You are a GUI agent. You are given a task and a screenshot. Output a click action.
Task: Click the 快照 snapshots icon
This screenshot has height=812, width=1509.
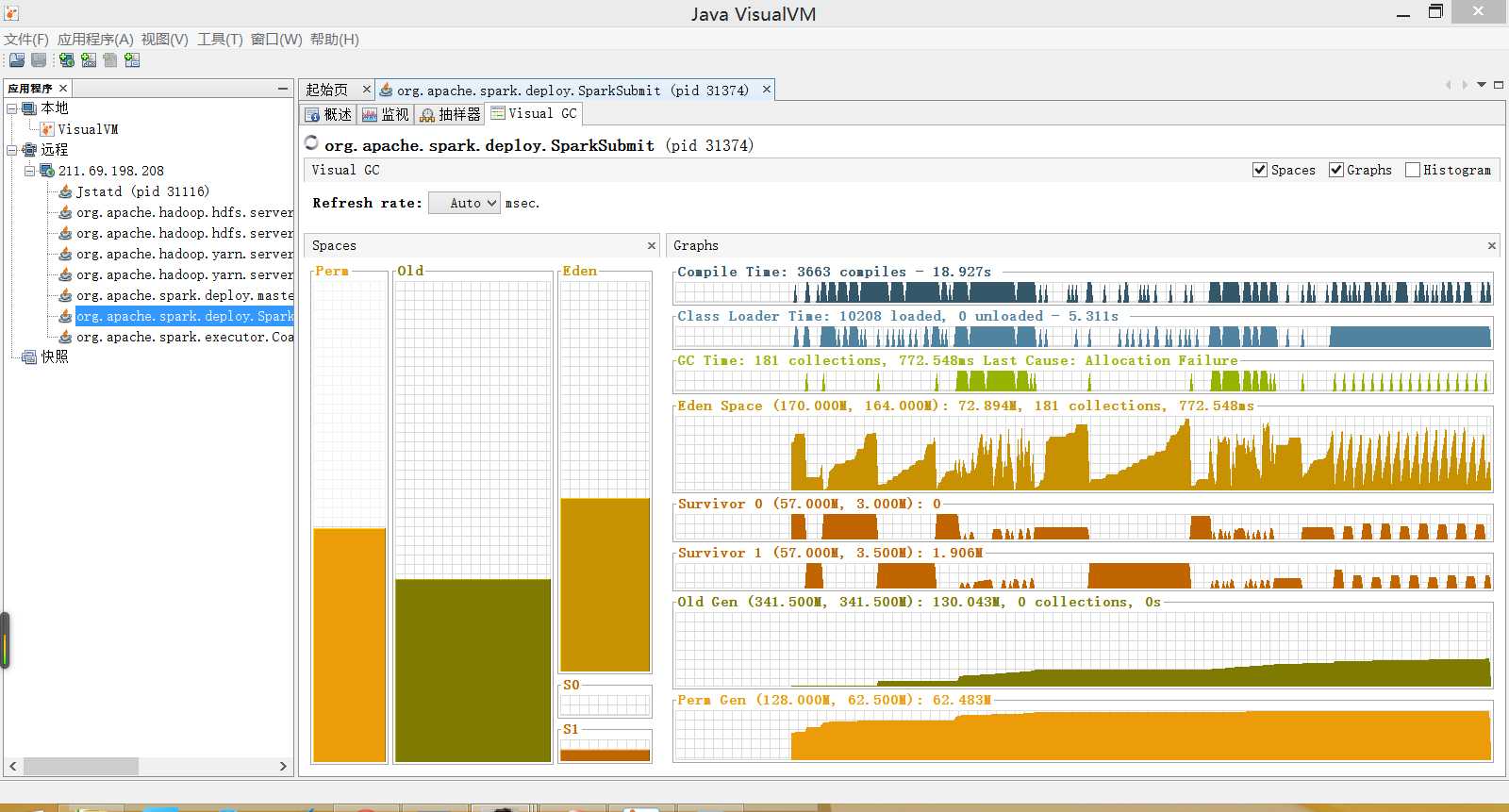click(29, 357)
